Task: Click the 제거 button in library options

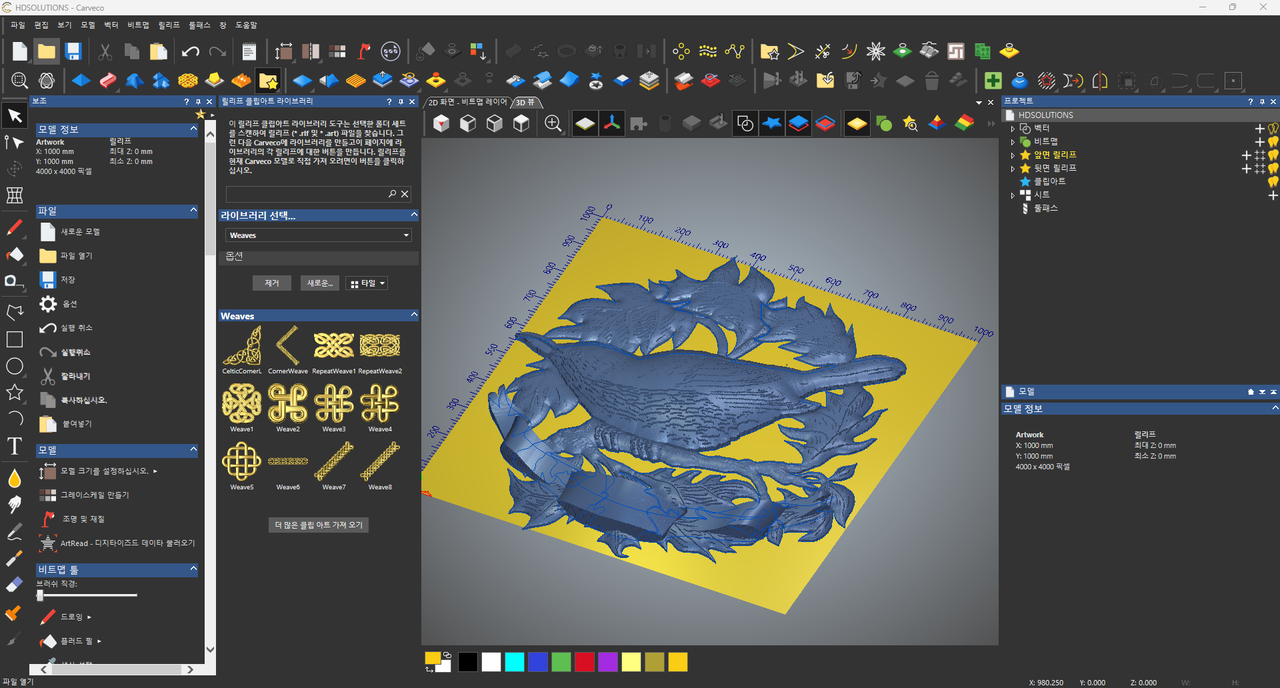Action: pyautogui.click(x=271, y=283)
